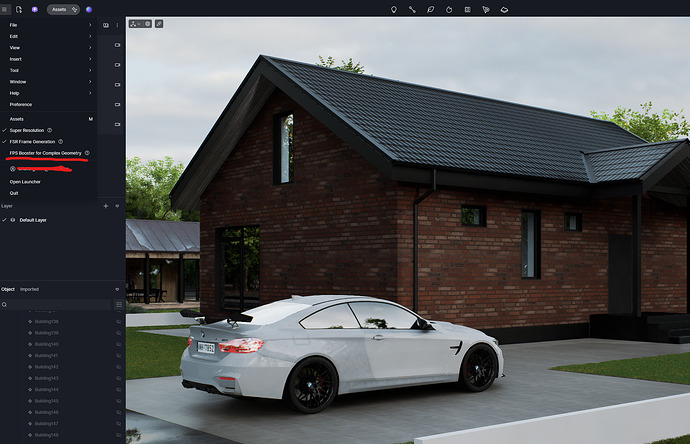Click in the object search field
Viewport: 690px width, 444px height.
58,304
